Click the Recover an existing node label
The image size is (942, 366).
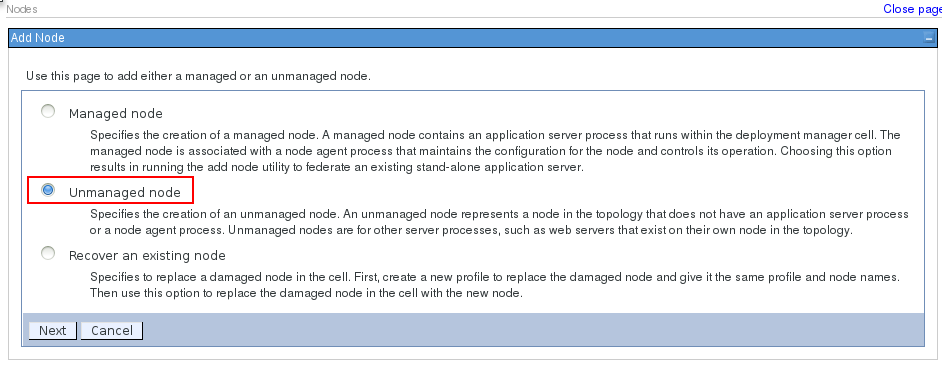point(147,255)
